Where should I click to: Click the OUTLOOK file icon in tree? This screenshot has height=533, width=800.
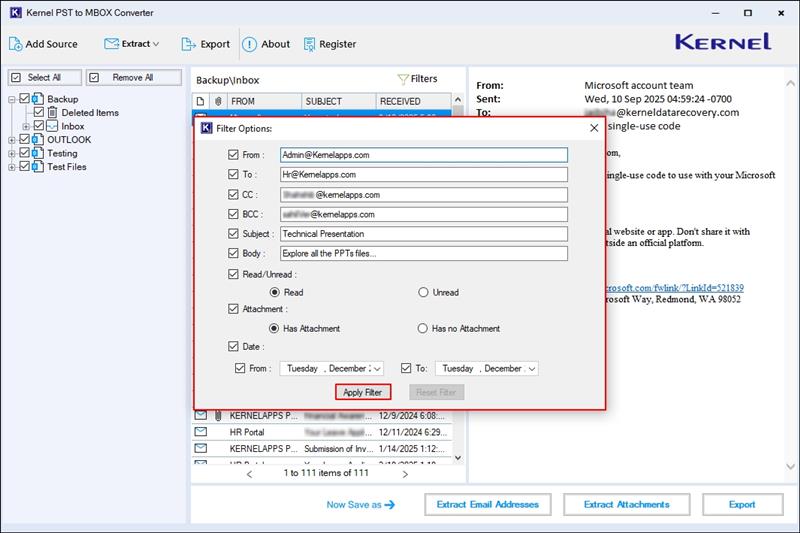tap(38, 140)
